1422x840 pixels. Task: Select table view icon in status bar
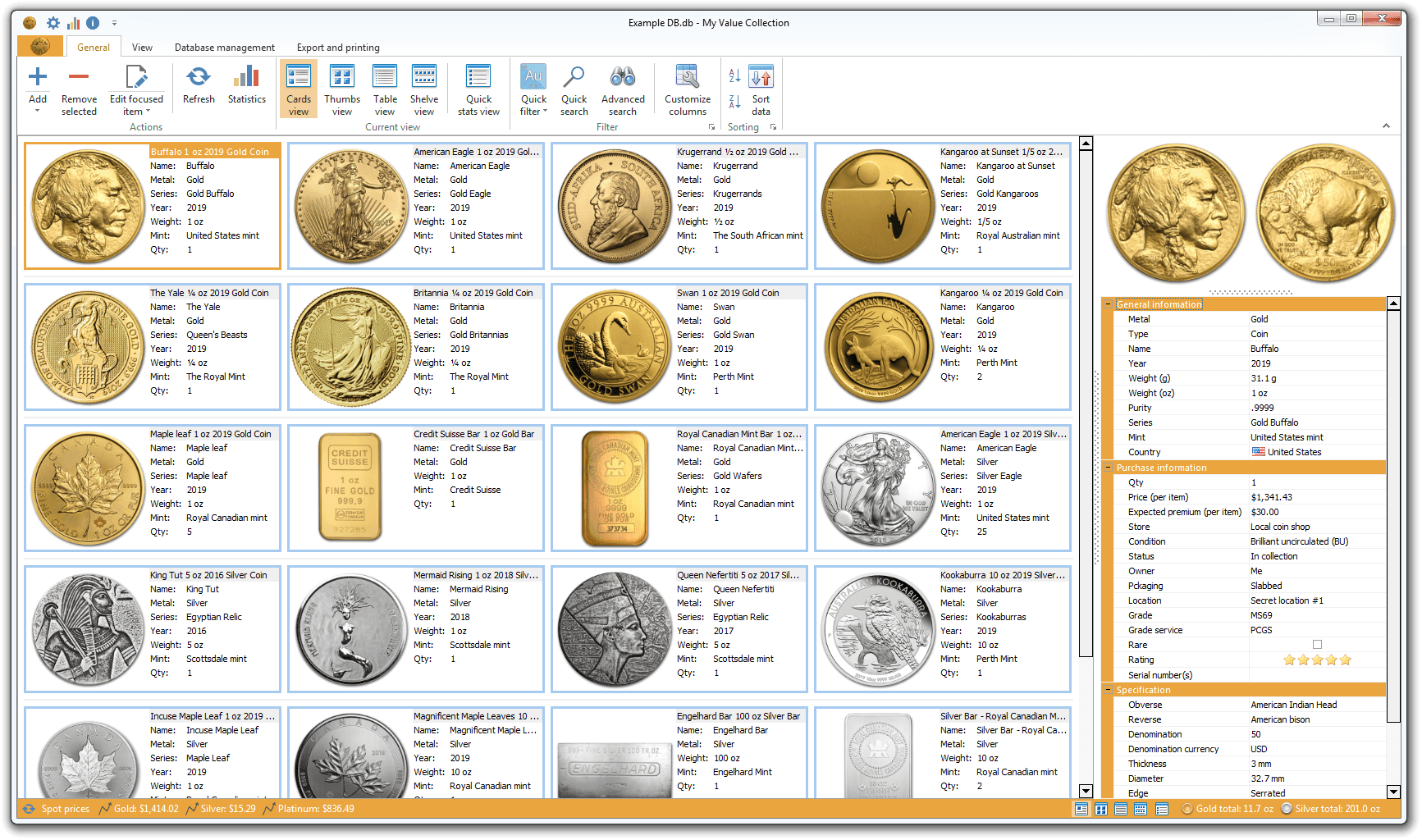[1121, 809]
